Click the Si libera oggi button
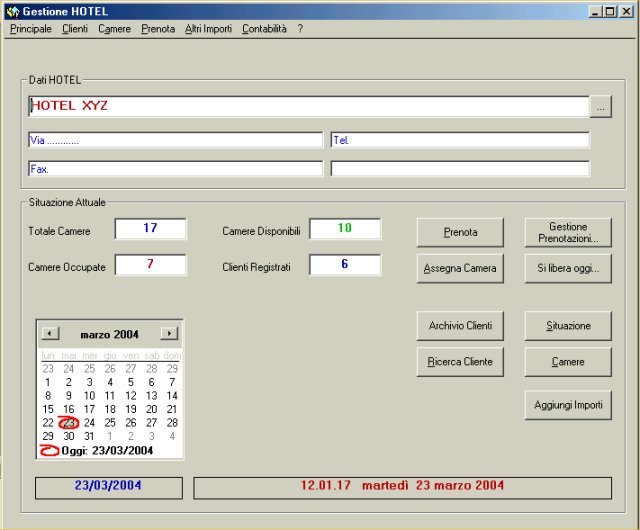640x530 pixels. pyautogui.click(x=568, y=269)
